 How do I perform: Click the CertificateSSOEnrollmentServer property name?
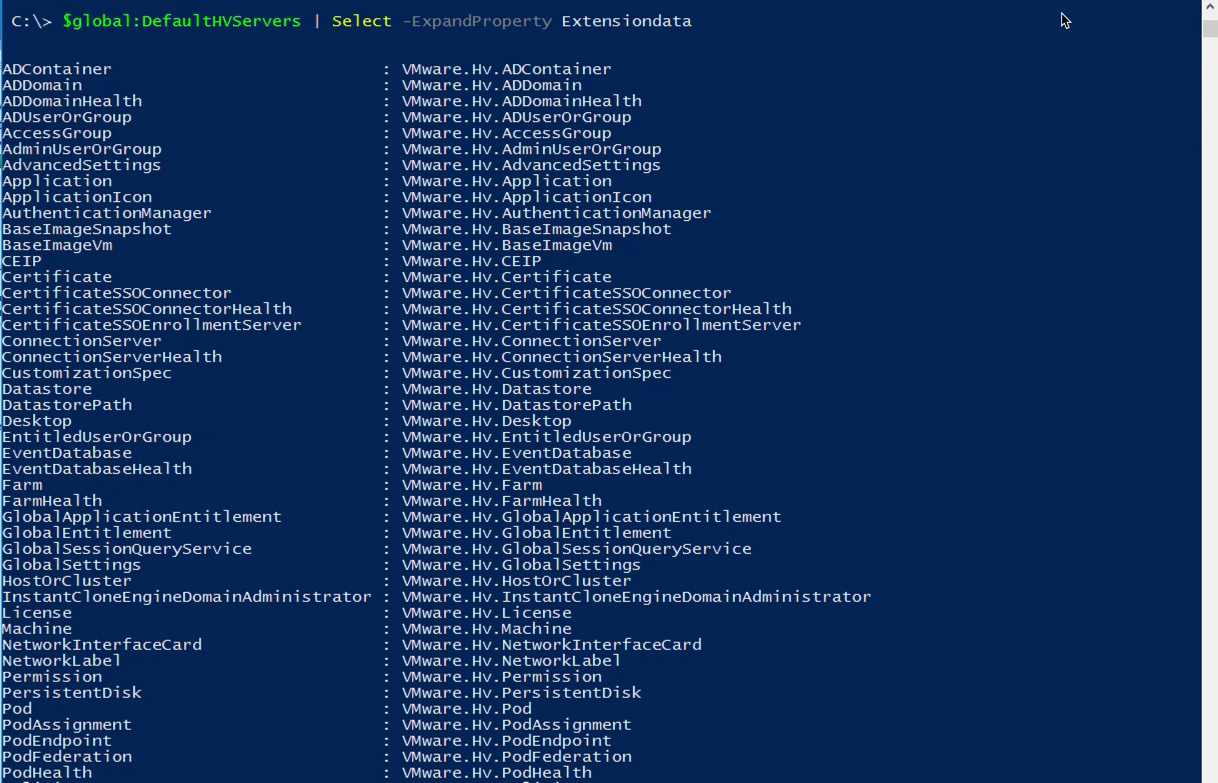coord(152,325)
